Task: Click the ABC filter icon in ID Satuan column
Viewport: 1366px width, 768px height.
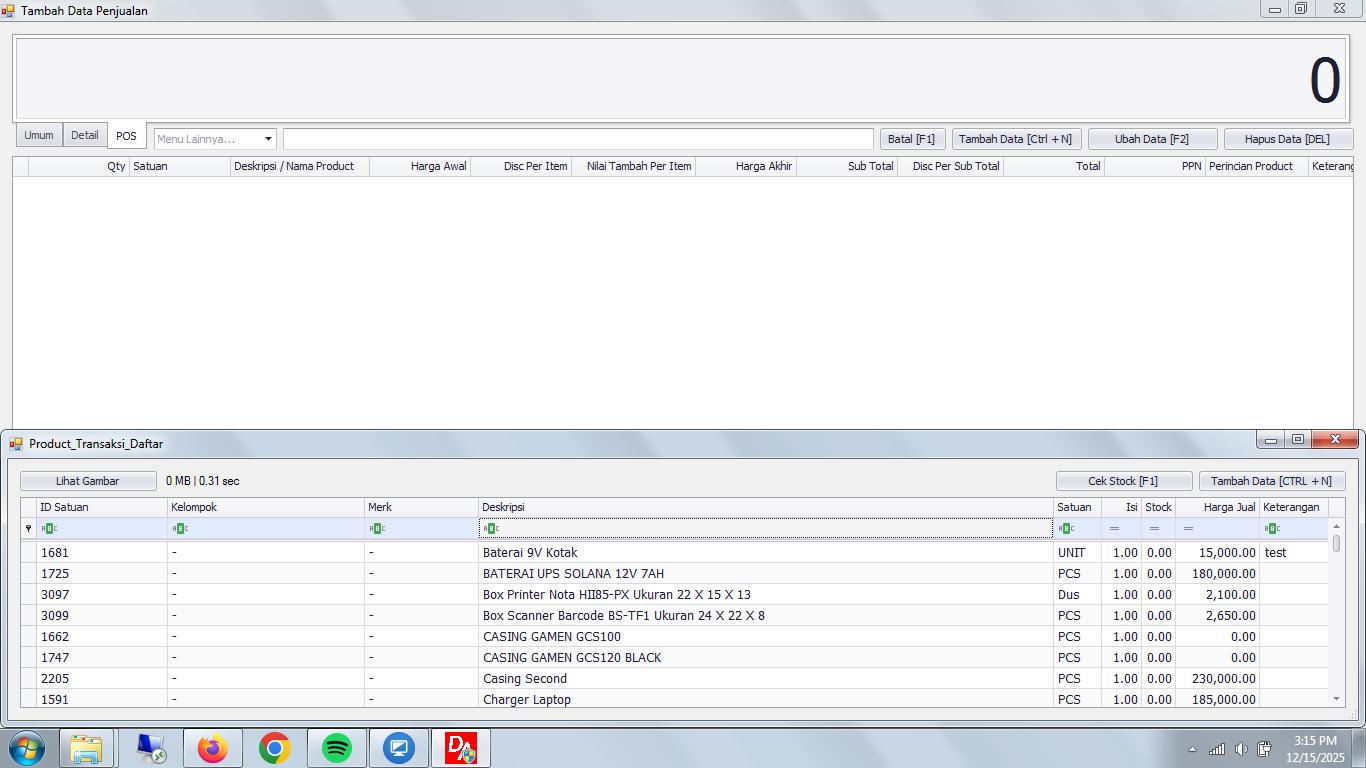Action: coord(51,528)
